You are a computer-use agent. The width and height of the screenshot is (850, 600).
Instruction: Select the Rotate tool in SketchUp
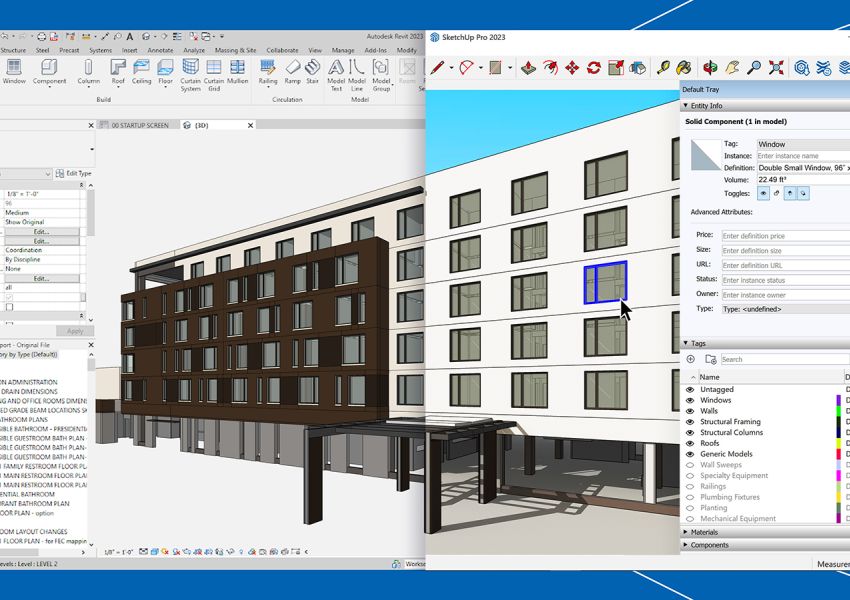594,68
